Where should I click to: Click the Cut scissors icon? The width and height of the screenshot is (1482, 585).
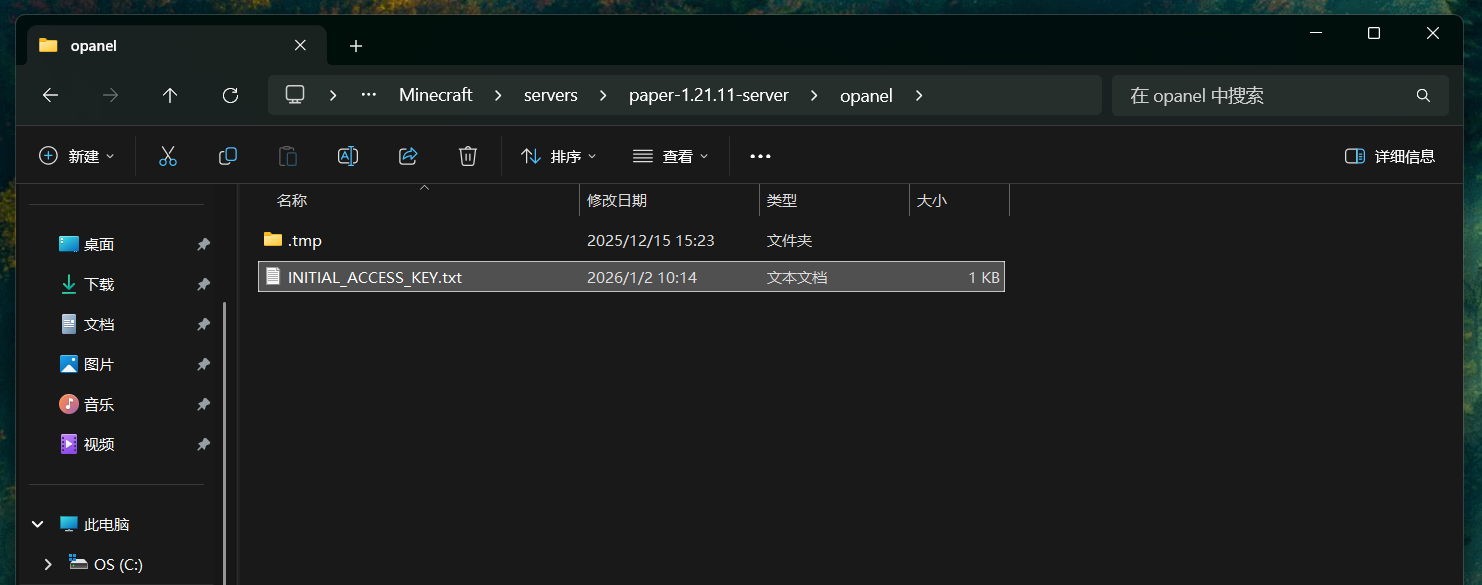[x=168, y=156]
